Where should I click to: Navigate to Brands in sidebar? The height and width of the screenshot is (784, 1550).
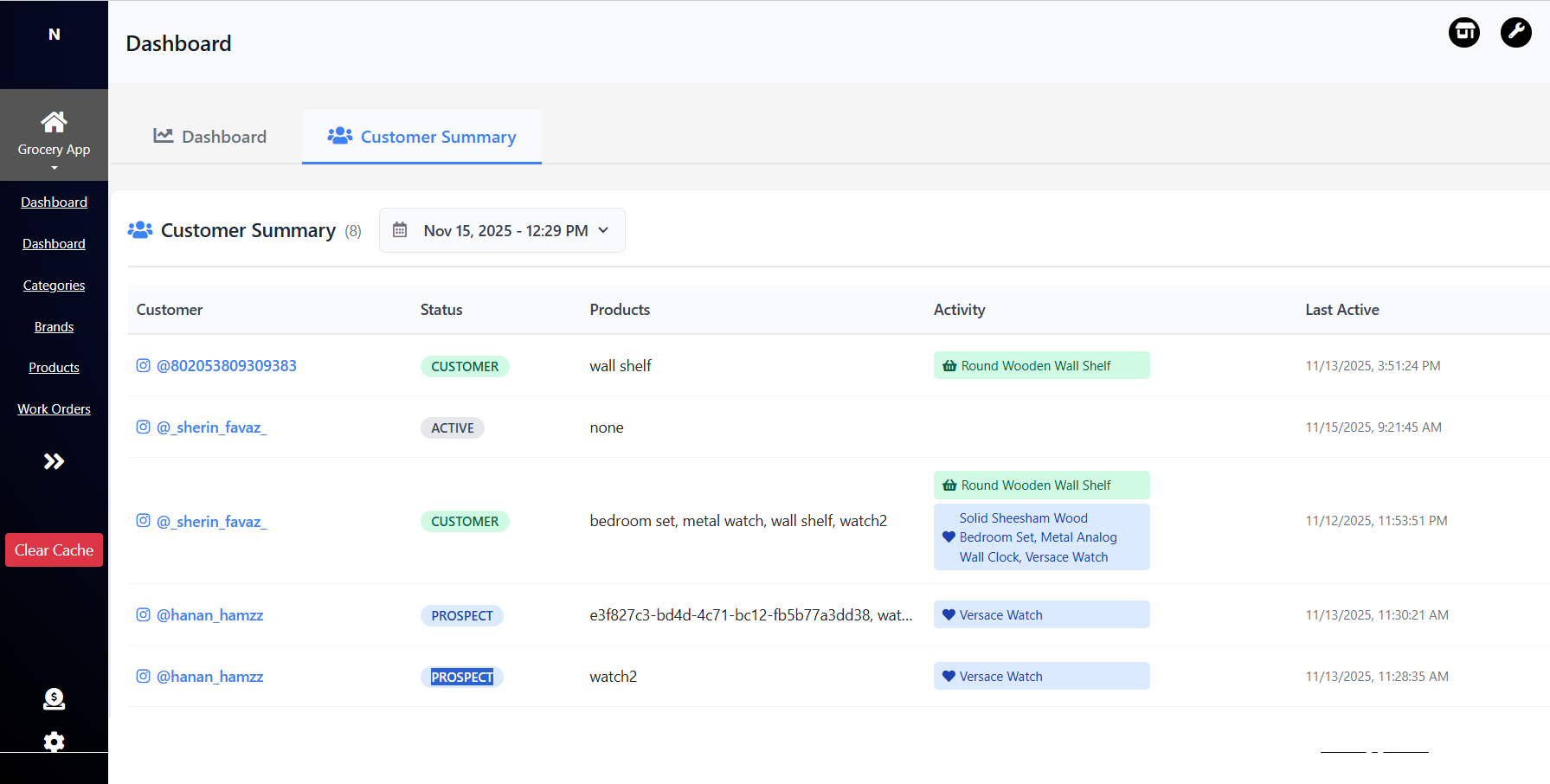[x=54, y=327]
